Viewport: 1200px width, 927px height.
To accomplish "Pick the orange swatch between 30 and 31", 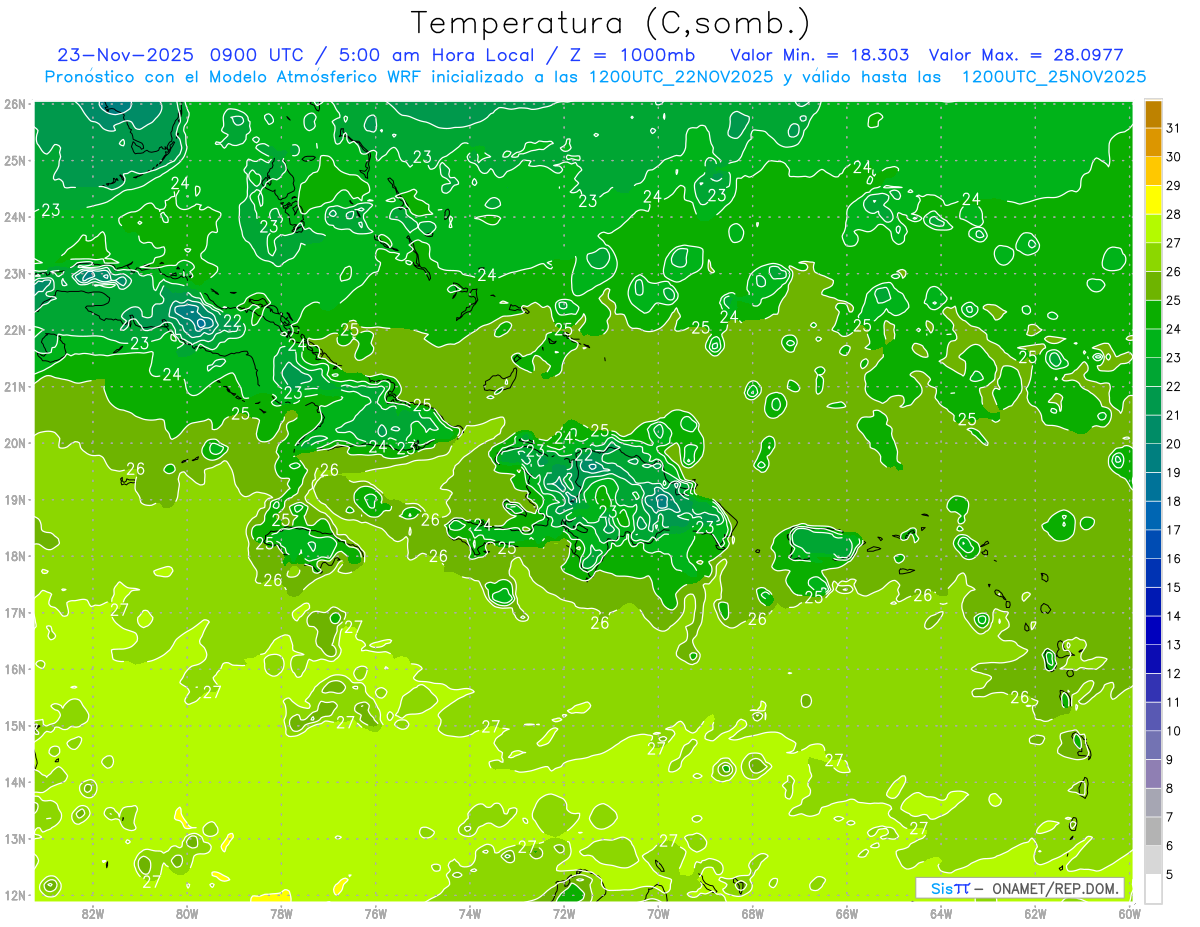I will tap(1153, 142).
